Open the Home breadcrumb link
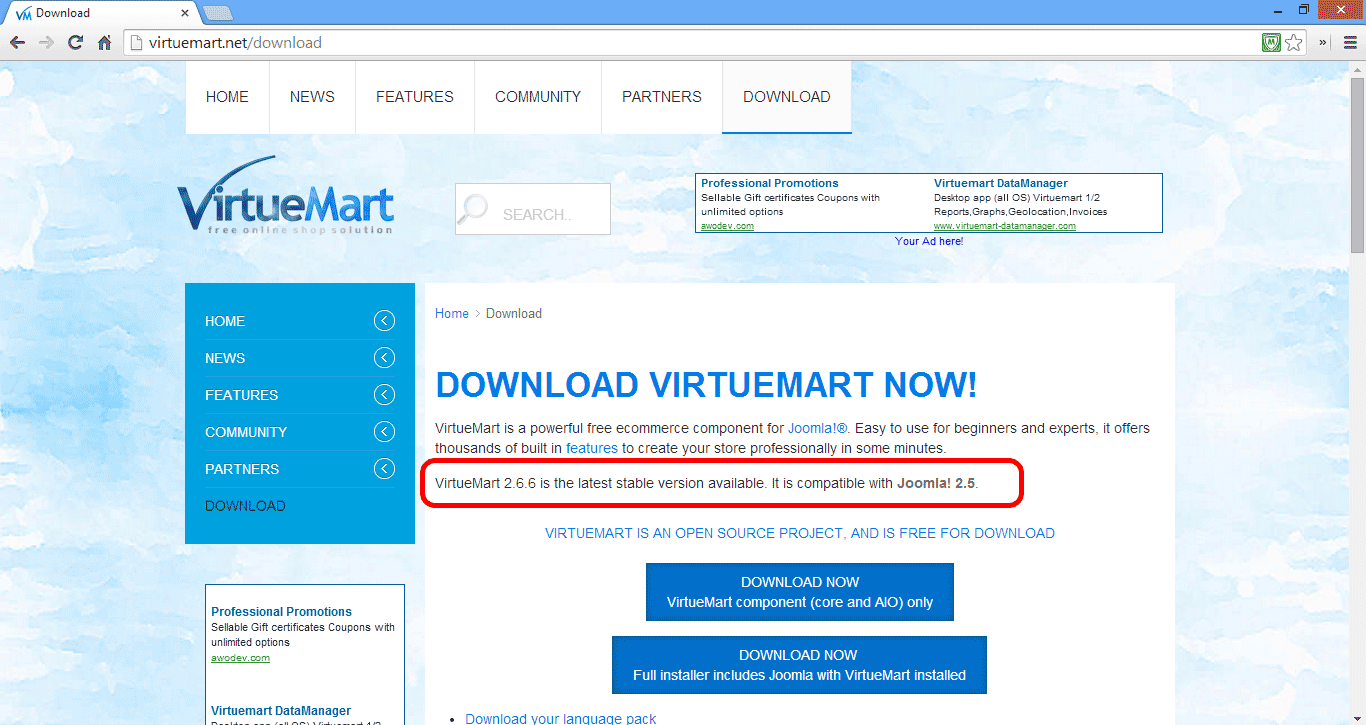The width and height of the screenshot is (1366, 725). 452,313
